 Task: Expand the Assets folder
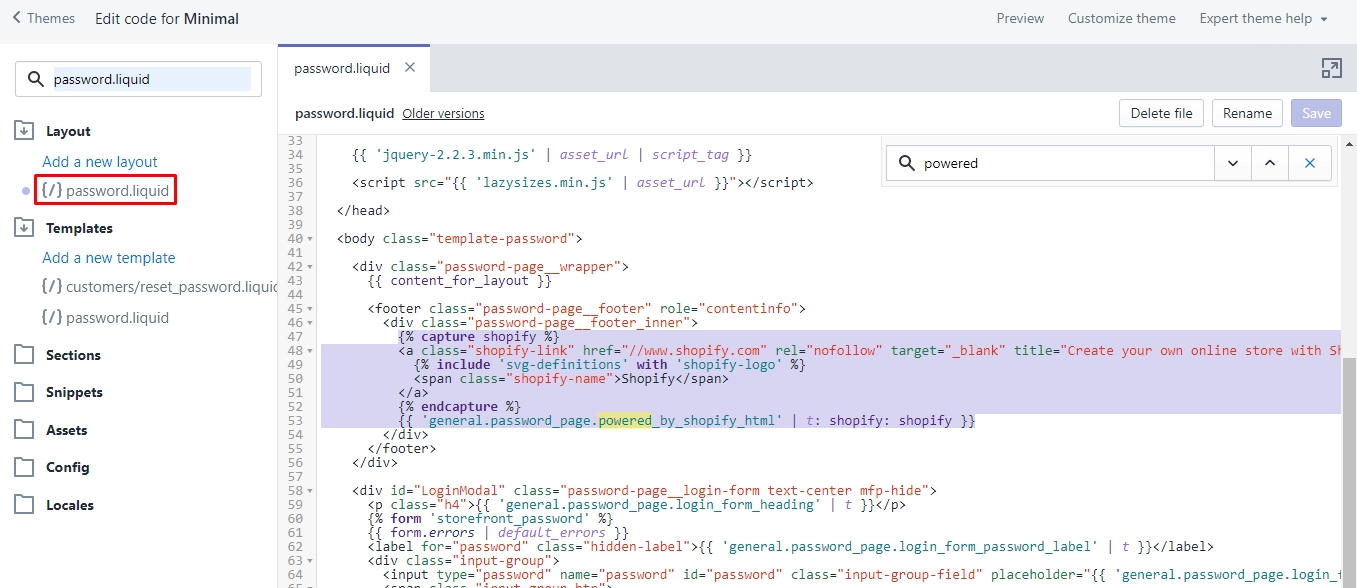pyautogui.click(x=24, y=430)
